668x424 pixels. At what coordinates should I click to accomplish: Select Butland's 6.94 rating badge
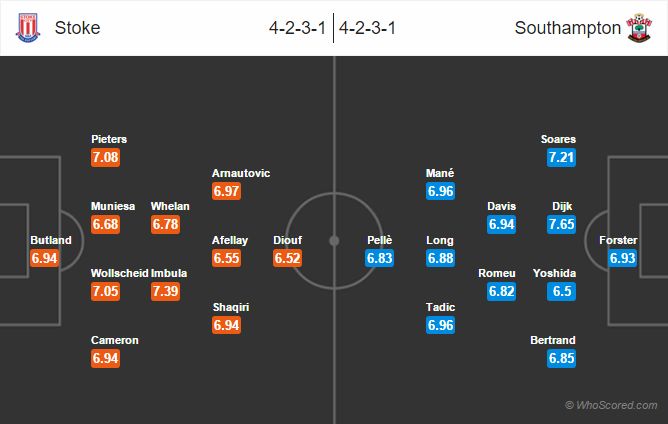point(46,258)
